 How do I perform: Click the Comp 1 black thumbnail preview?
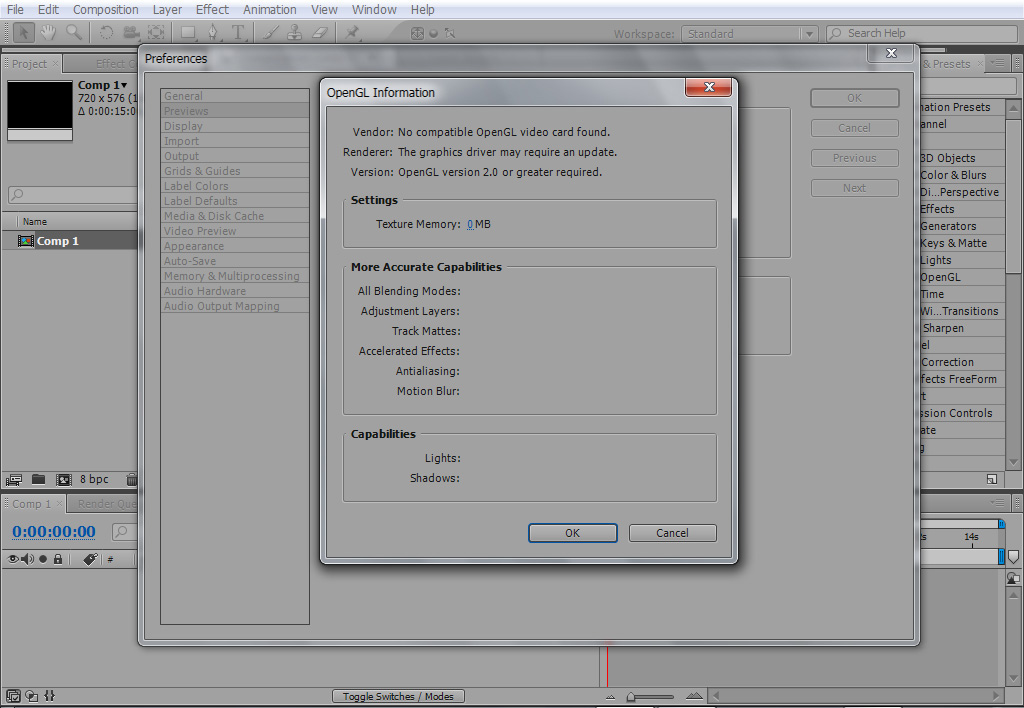[x=40, y=105]
